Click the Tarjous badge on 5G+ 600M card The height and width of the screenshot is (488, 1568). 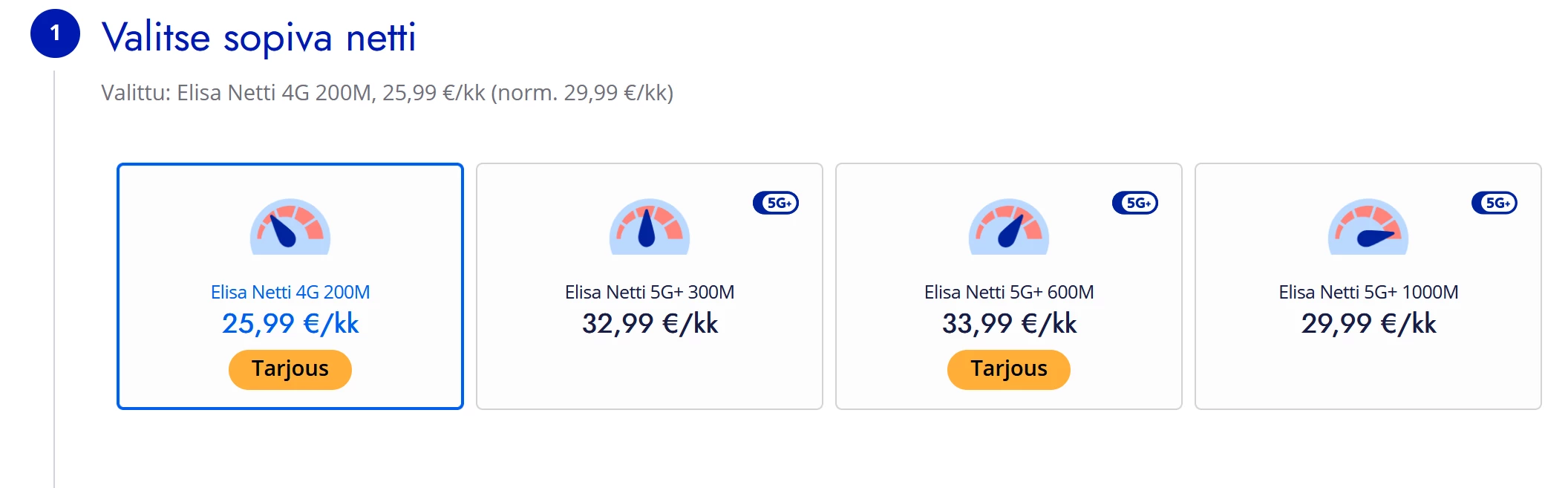point(1009,369)
